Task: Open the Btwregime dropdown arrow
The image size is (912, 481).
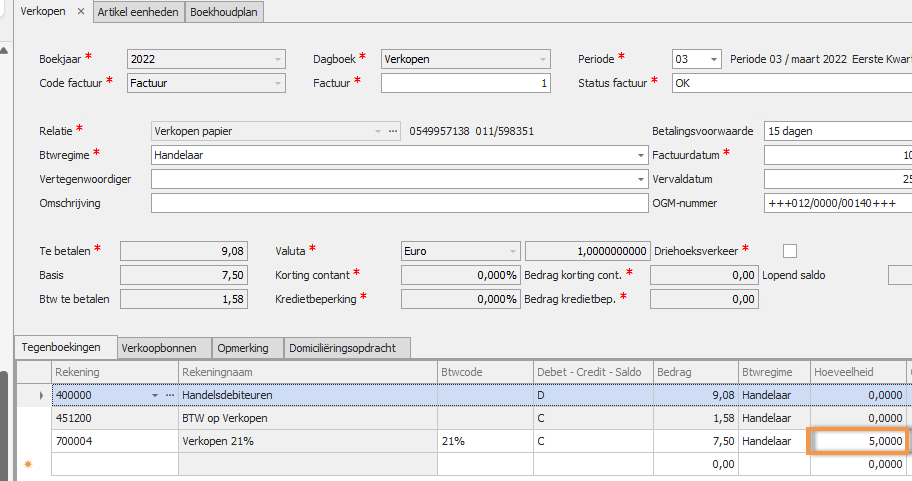Action: coord(639,155)
